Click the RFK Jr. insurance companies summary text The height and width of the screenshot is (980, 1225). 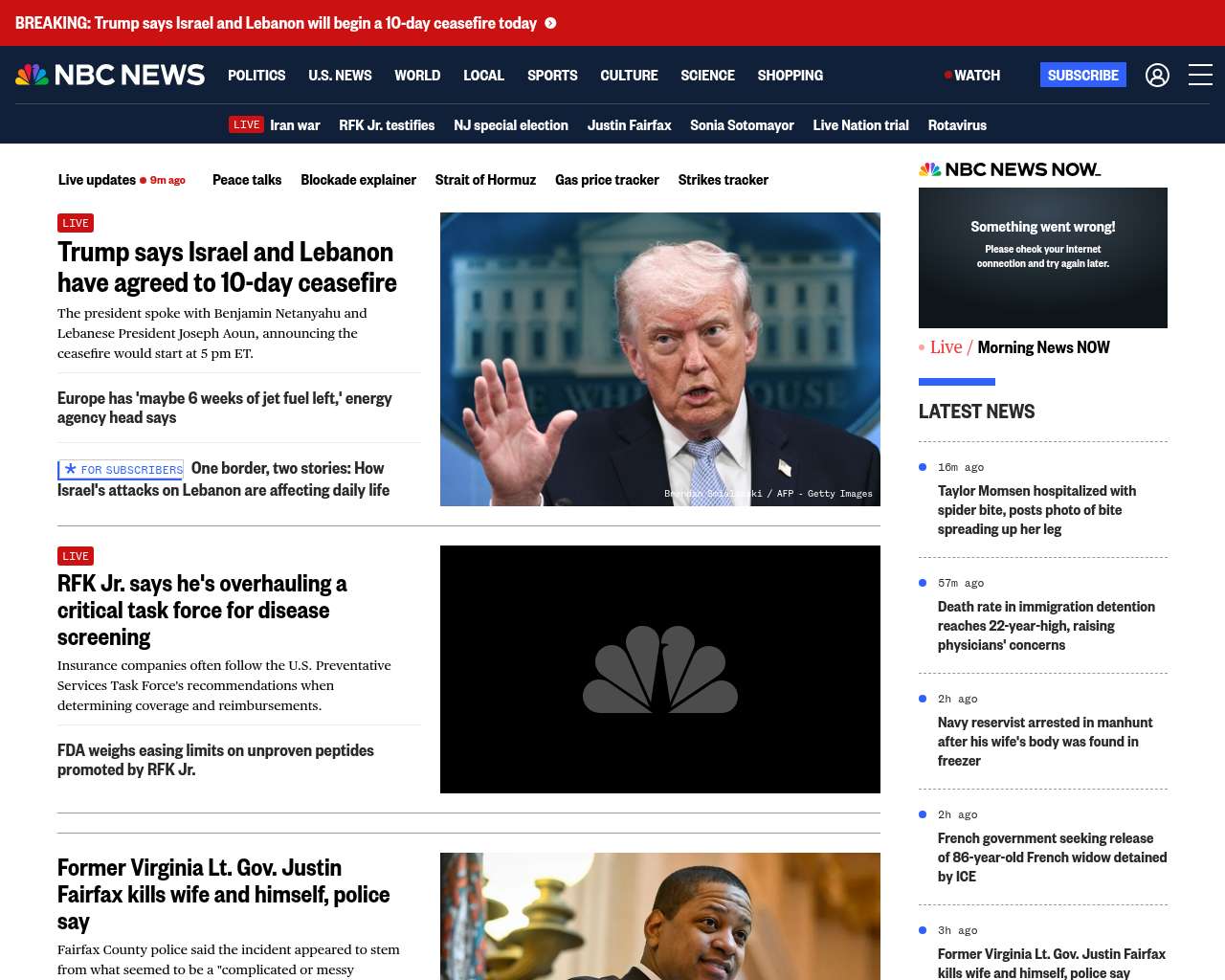pyautogui.click(x=224, y=685)
